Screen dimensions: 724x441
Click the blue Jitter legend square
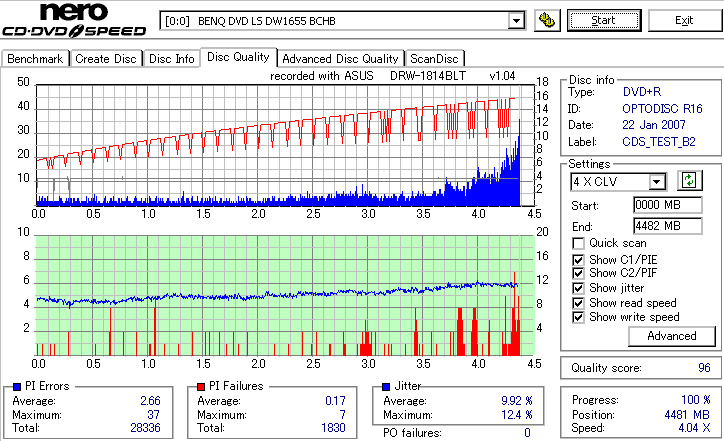(x=386, y=387)
